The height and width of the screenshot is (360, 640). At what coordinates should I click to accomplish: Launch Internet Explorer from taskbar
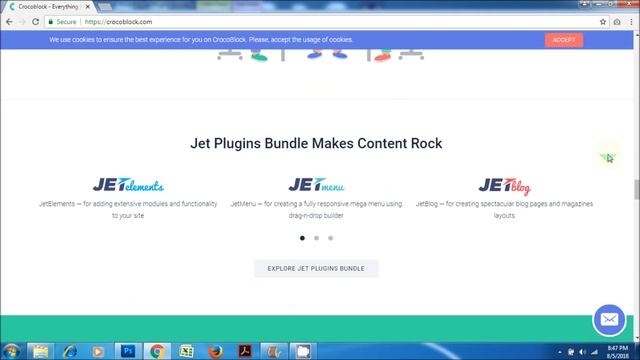[x=70, y=351]
